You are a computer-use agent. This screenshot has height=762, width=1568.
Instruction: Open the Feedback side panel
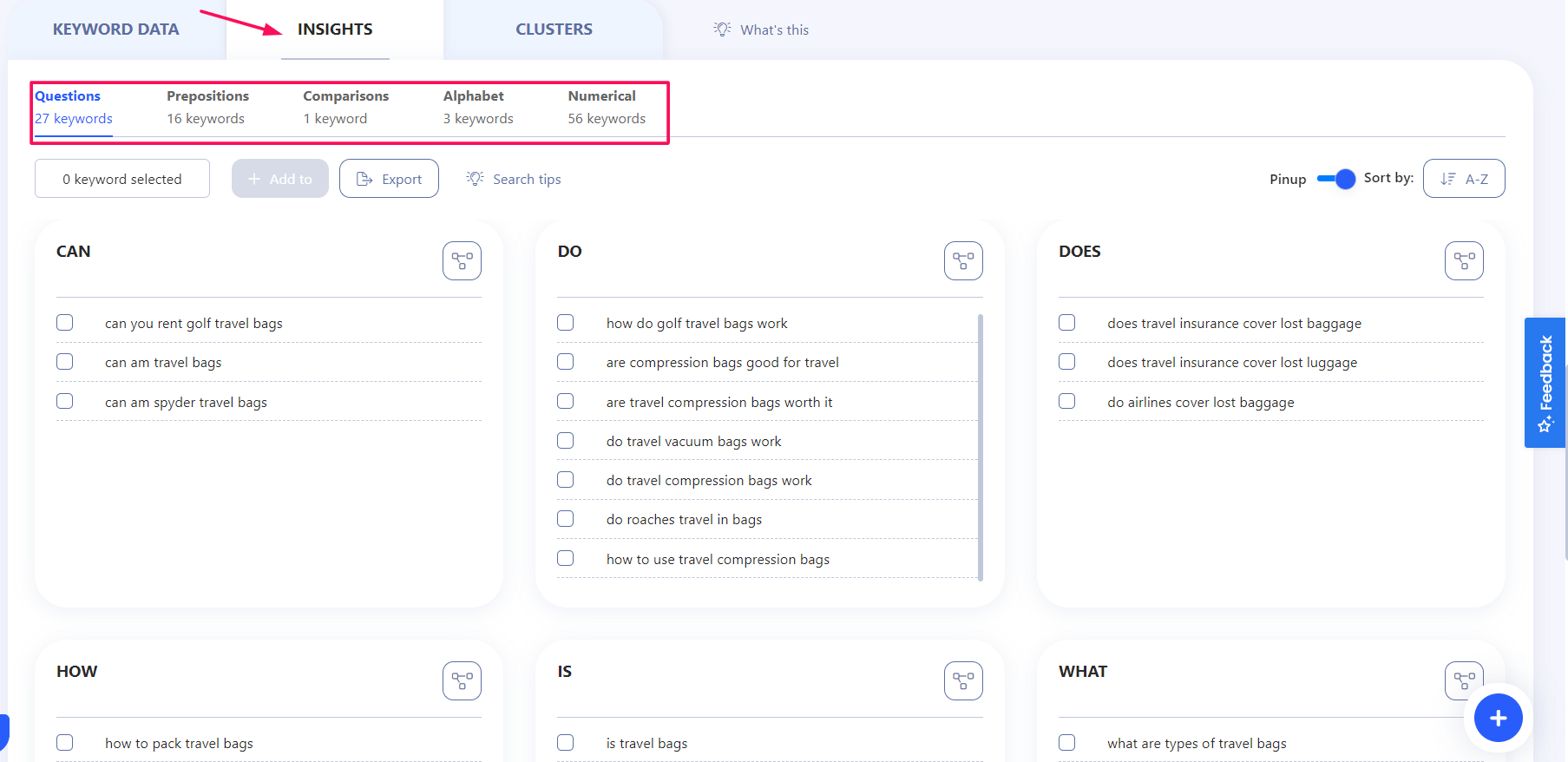1545,383
